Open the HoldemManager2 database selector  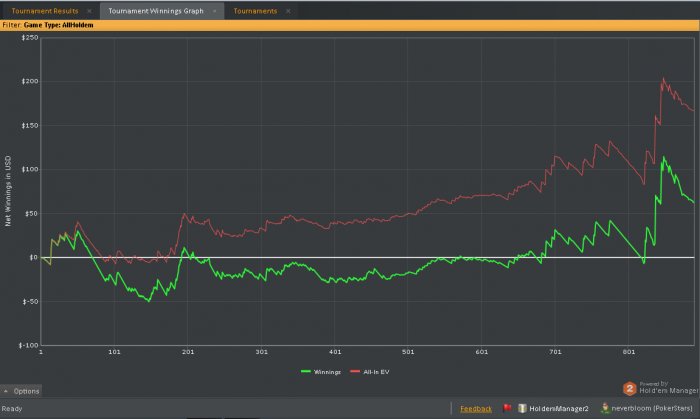[554, 408]
